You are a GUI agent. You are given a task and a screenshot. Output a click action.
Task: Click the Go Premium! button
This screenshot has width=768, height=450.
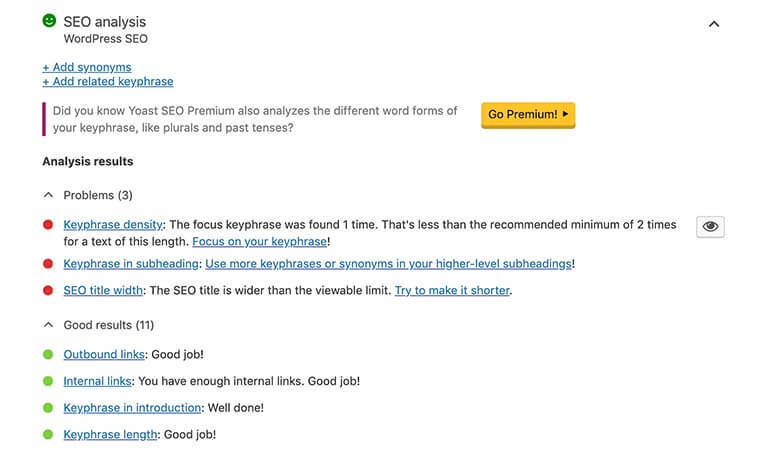coord(528,115)
